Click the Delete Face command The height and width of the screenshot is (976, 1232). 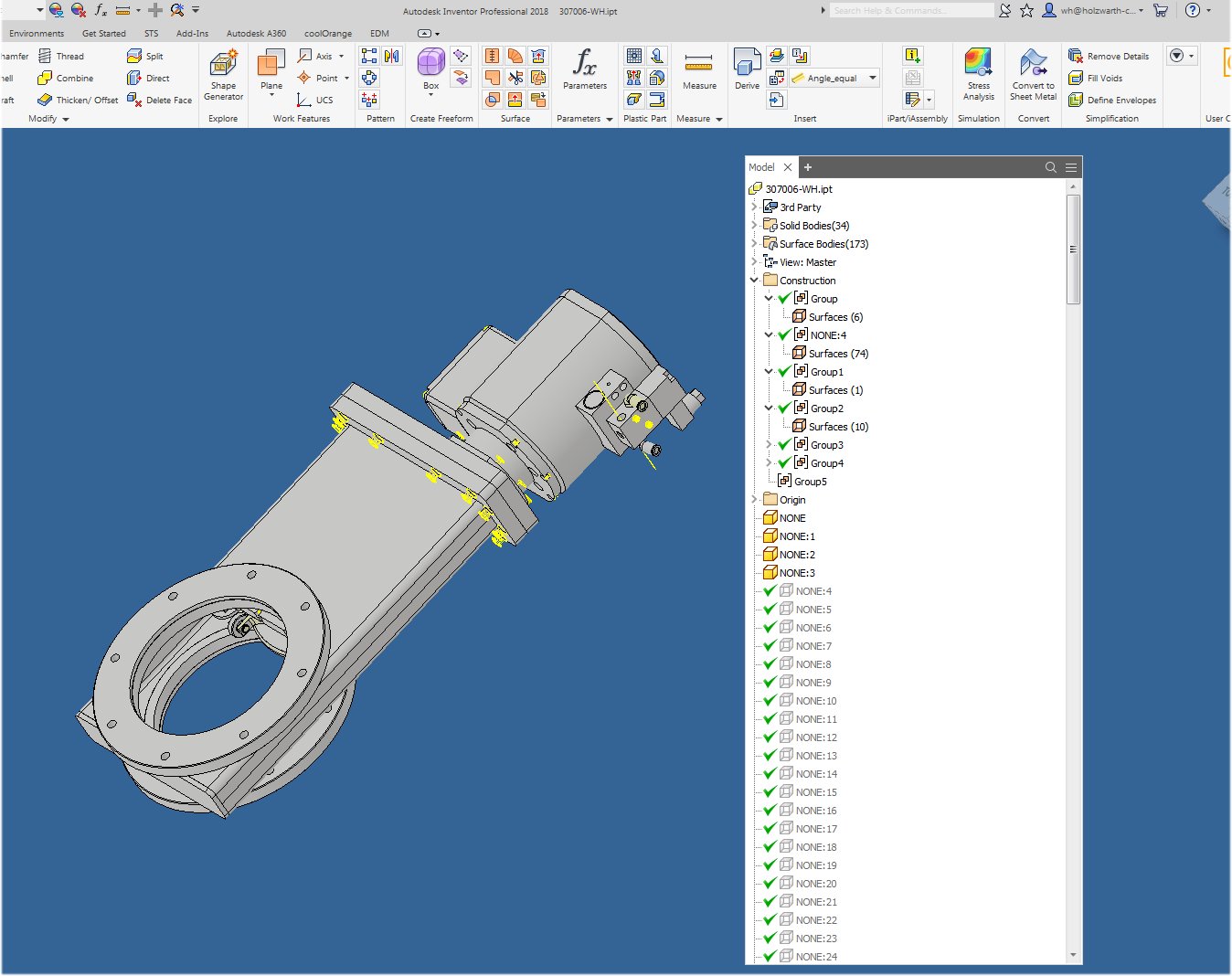click(x=167, y=100)
